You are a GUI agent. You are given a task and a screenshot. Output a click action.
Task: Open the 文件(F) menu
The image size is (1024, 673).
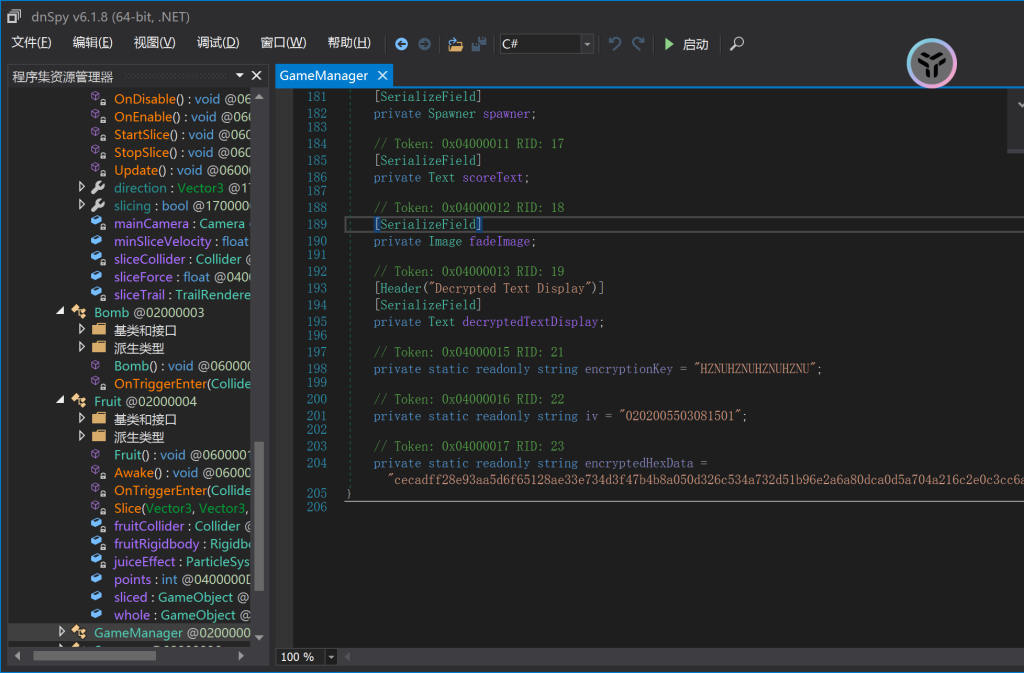pos(31,43)
